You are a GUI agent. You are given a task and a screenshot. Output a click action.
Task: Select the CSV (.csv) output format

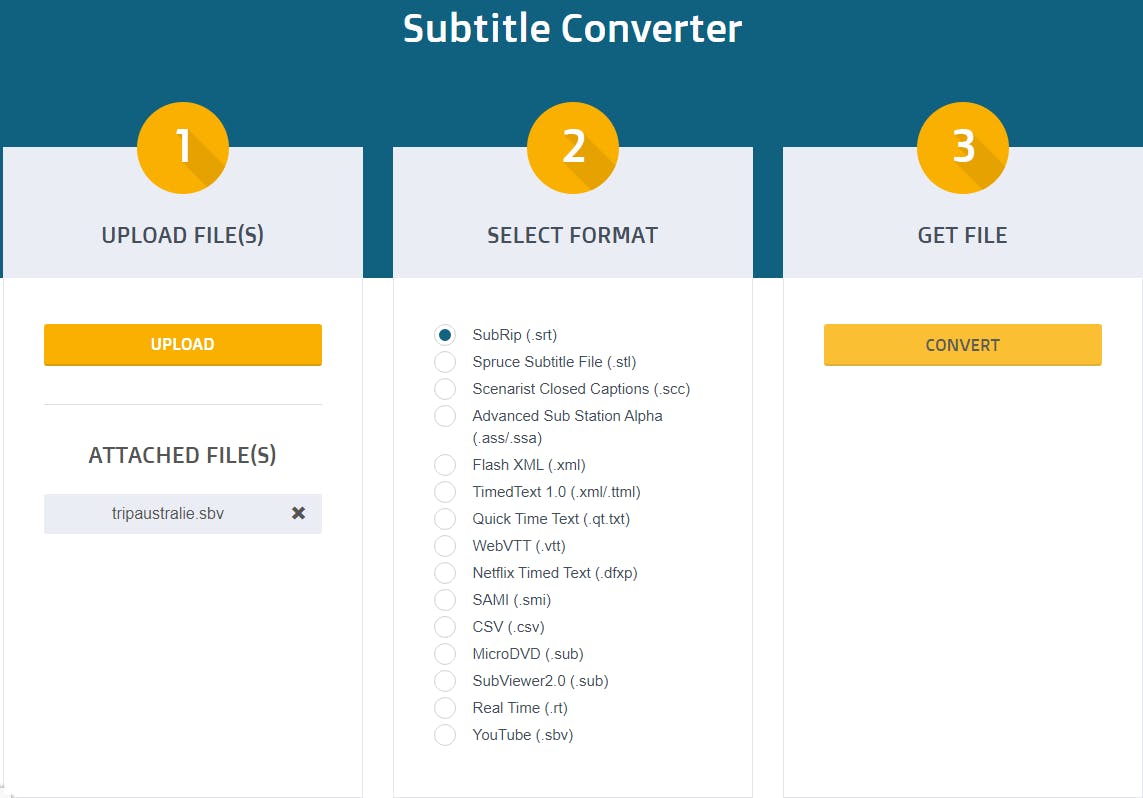[445, 627]
